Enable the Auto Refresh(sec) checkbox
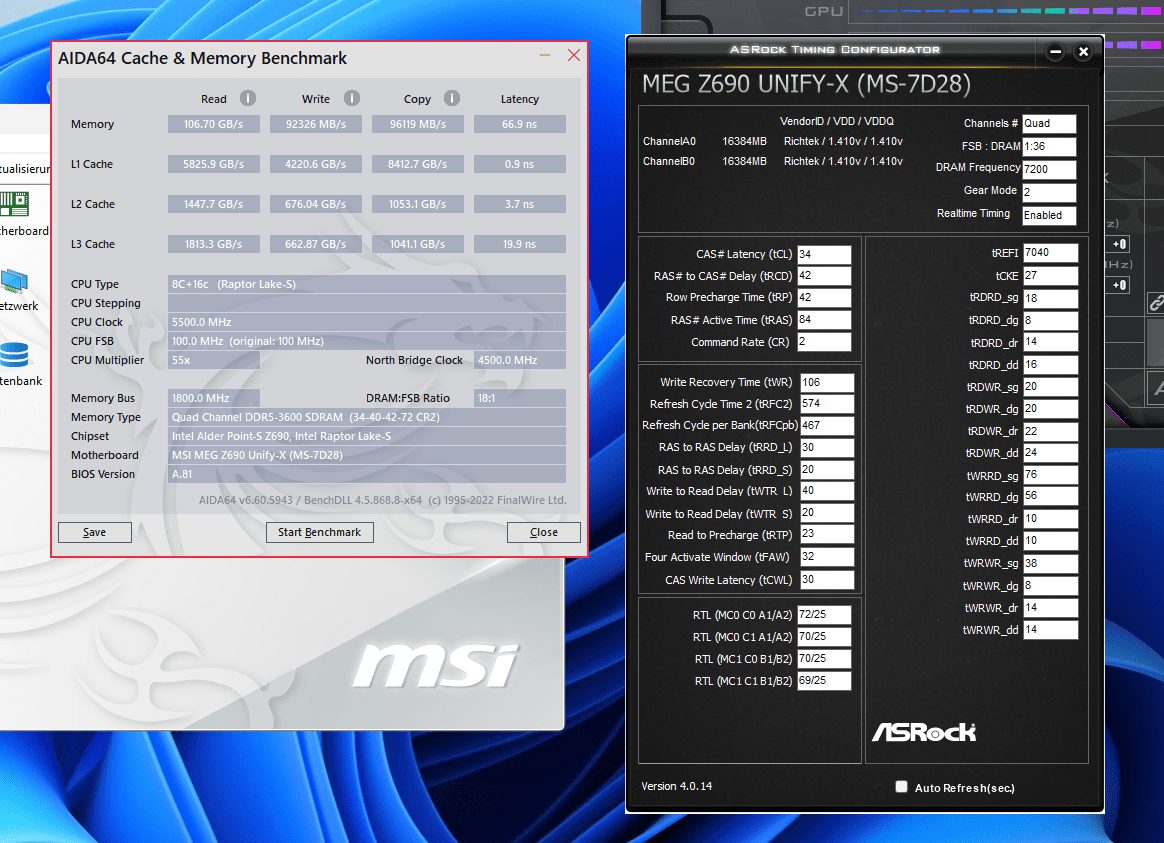Image resolution: width=1164 pixels, height=843 pixels. (x=901, y=787)
